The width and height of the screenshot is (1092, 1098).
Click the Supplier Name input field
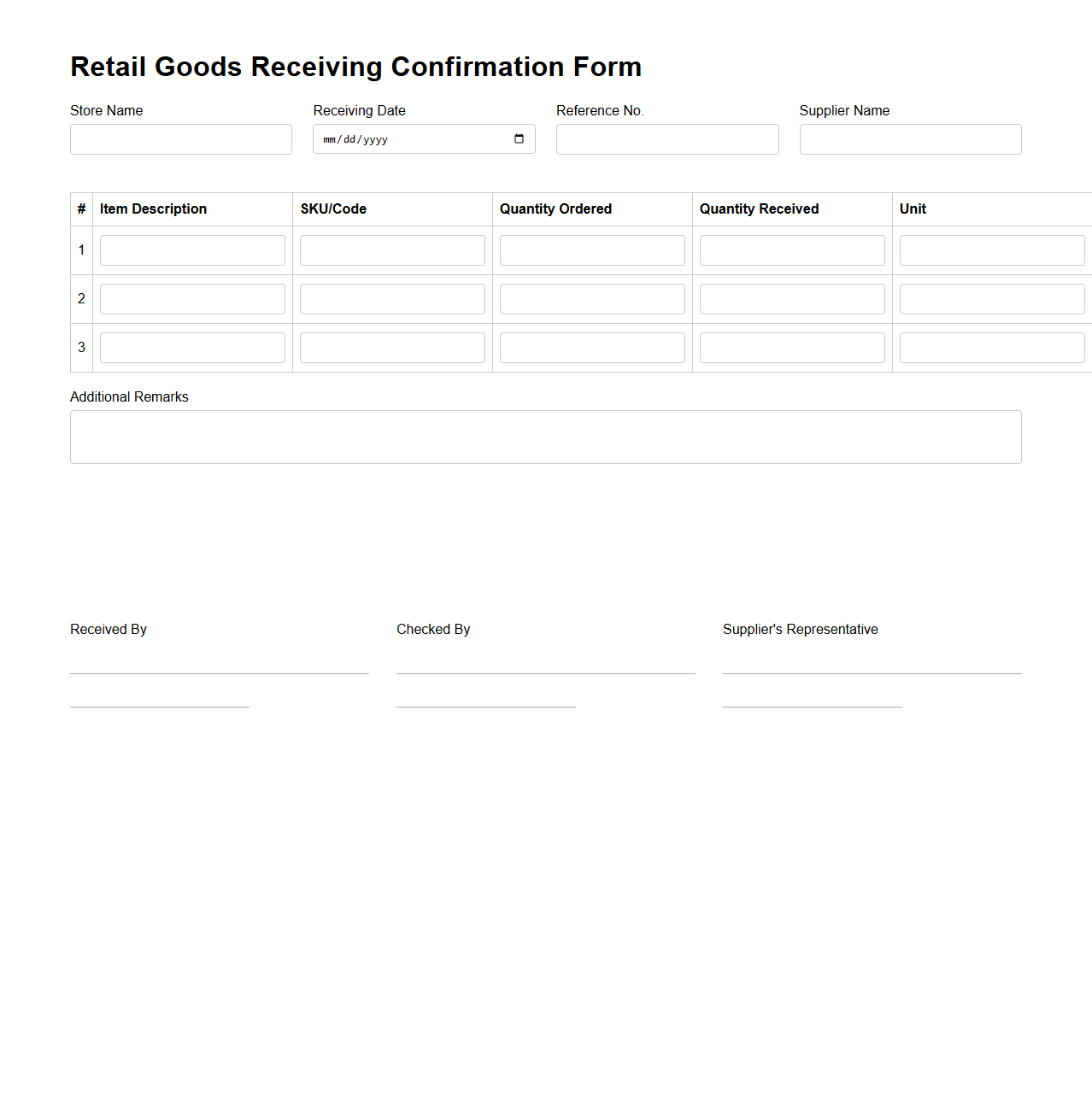[x=909, y=138]
